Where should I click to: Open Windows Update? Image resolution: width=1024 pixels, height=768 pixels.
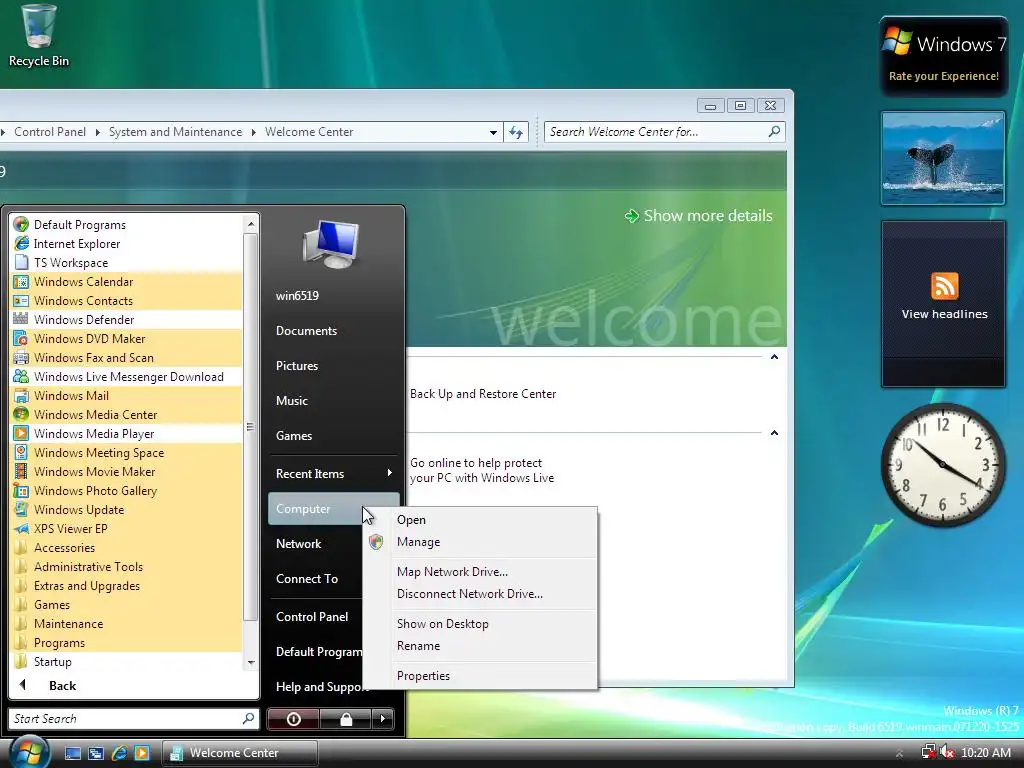78,509
